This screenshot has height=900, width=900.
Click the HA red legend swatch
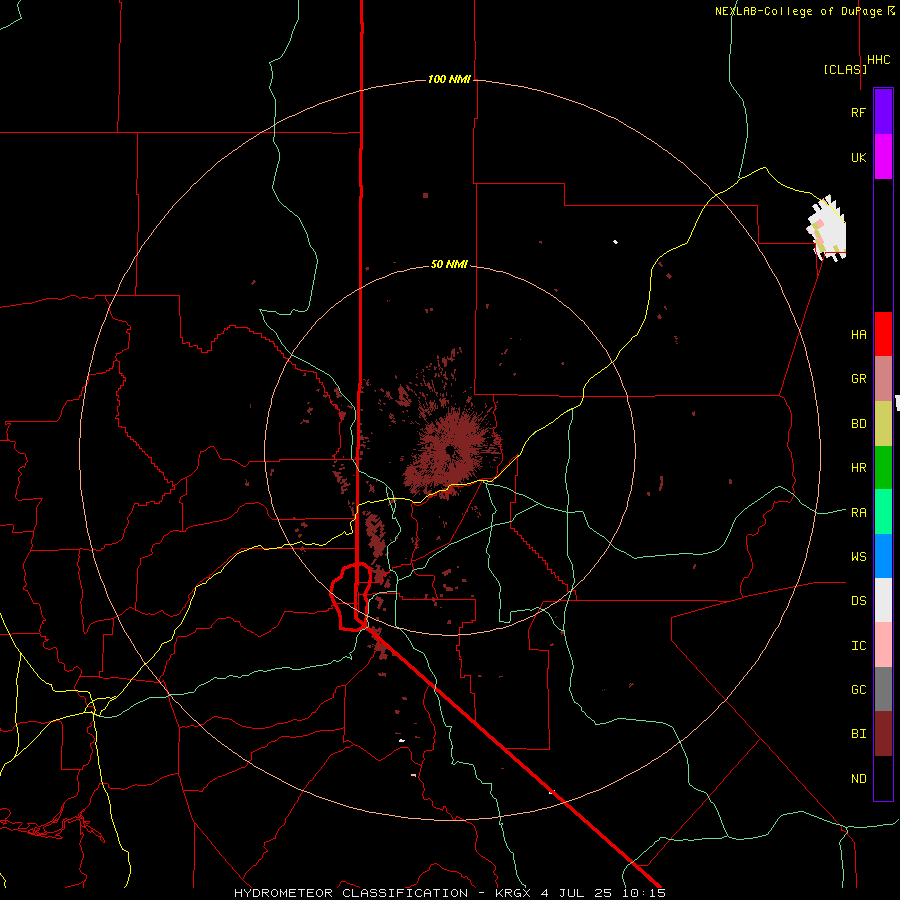coord(883,334)
